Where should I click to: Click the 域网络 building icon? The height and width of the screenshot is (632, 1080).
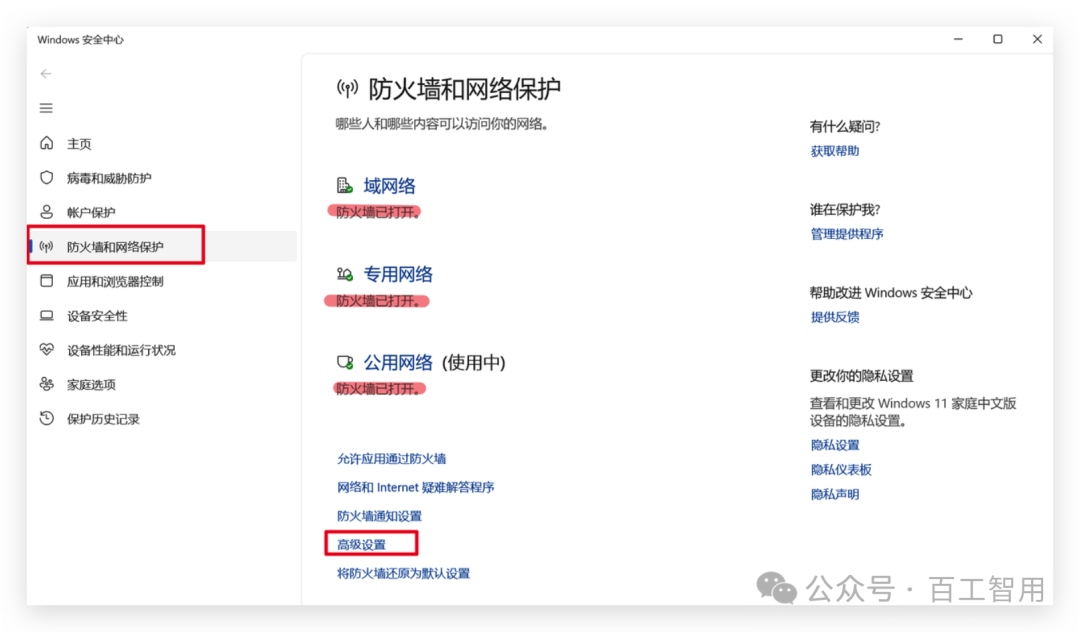point(344,185)
